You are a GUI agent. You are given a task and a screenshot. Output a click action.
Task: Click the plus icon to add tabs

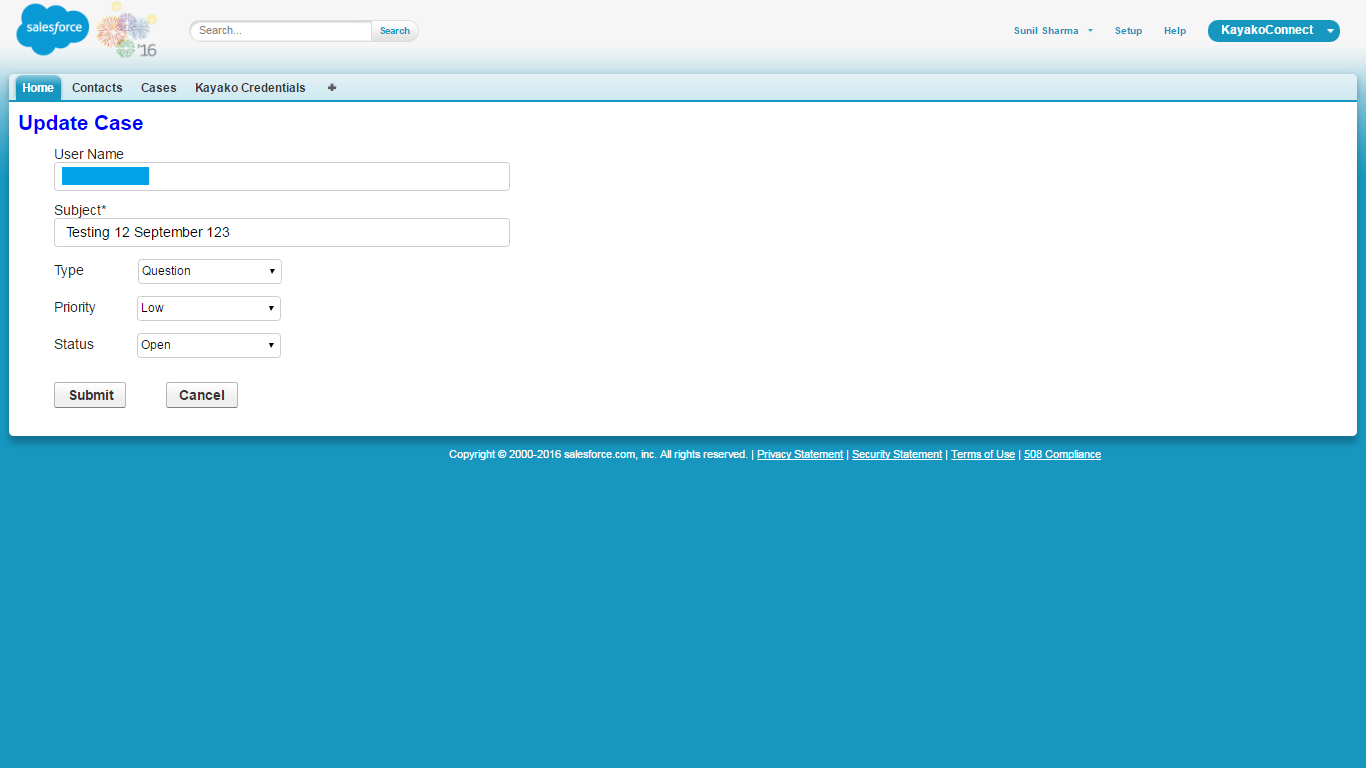click(x=332, y=88)
